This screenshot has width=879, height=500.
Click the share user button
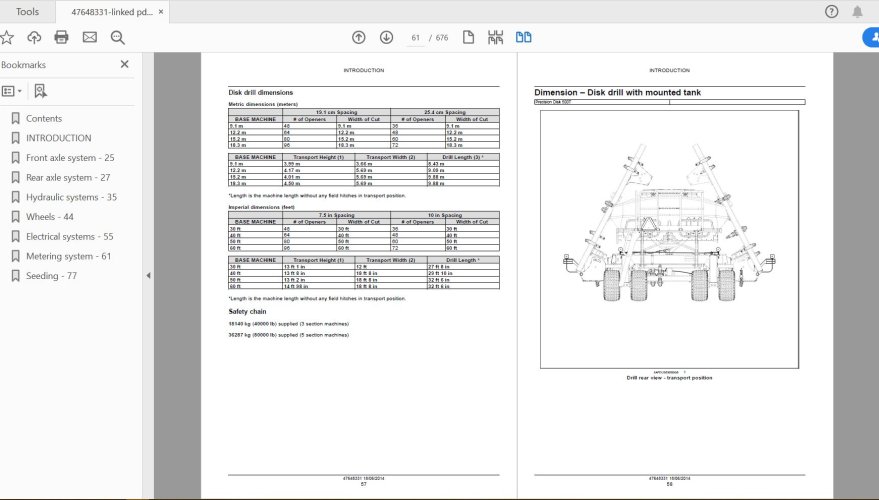(871, 38)
